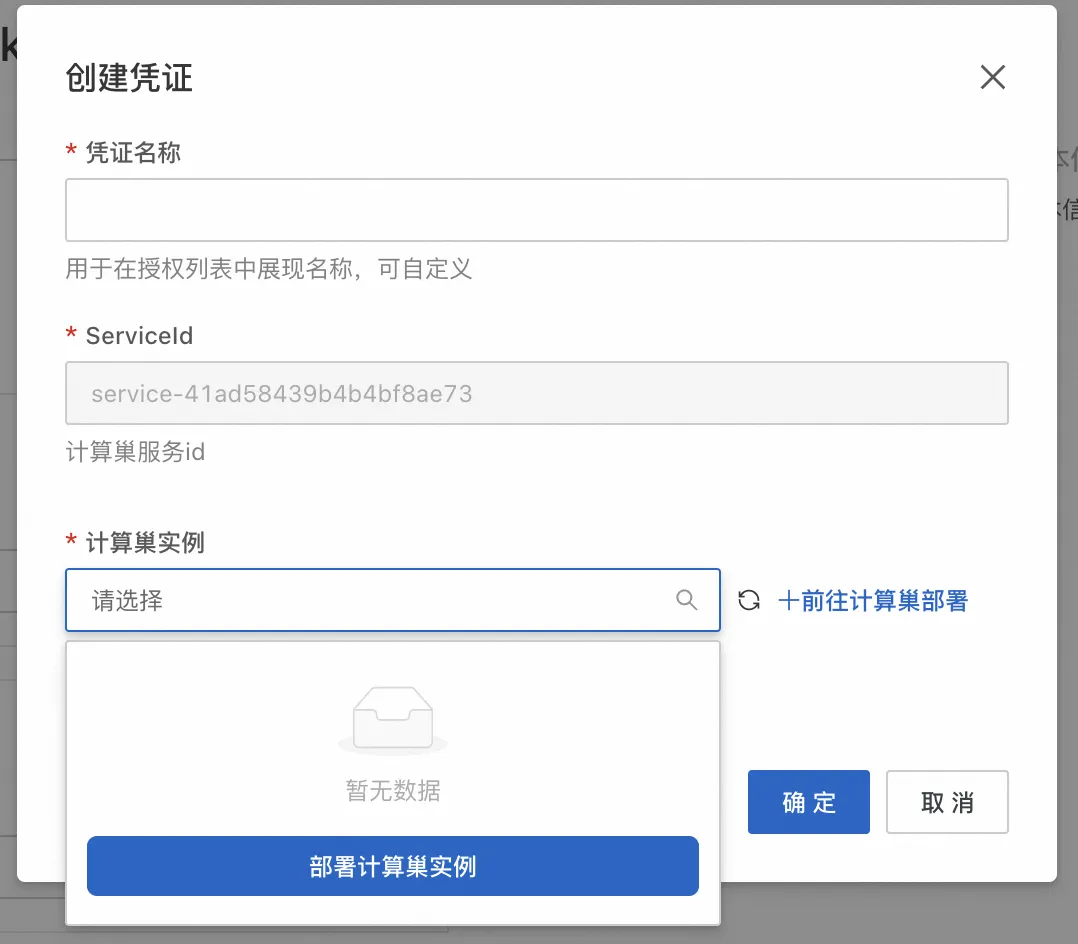This screenshot has height=944, width=1078.
Task: Follow the 前往计算巢部署 link
Action: point(883,601)
